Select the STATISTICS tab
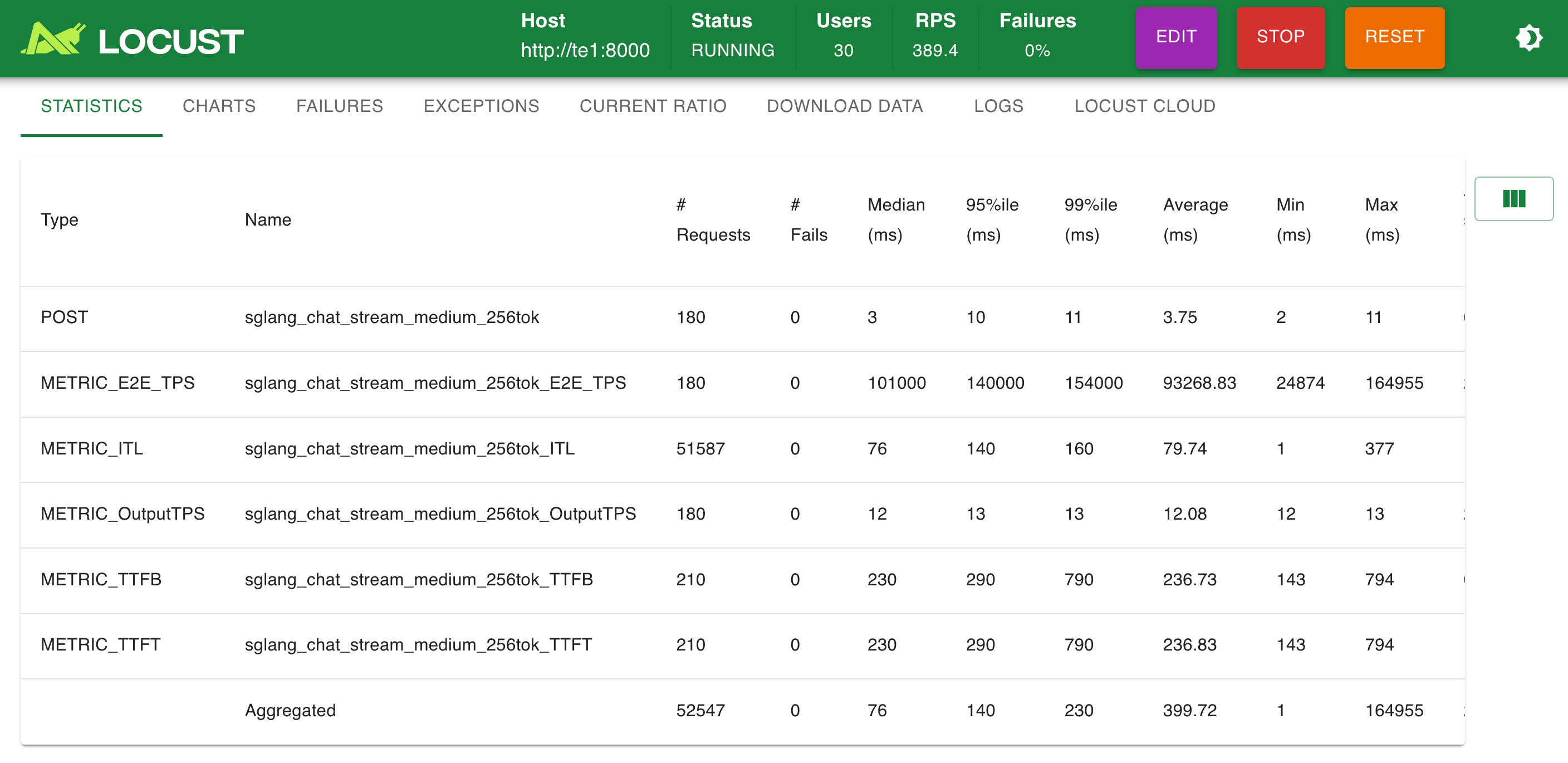 (x=91, y=106)
